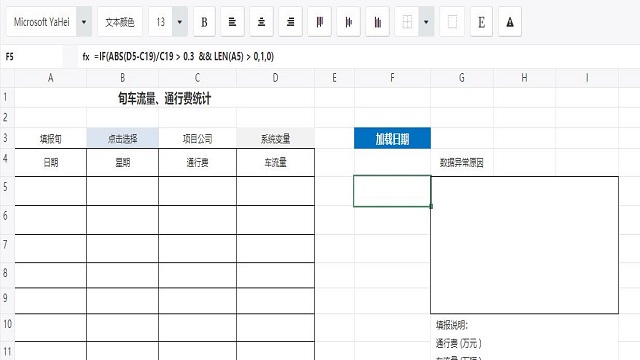Open the 文本颜色 text color picker
The image size is (640, 360).
point(120,22)
